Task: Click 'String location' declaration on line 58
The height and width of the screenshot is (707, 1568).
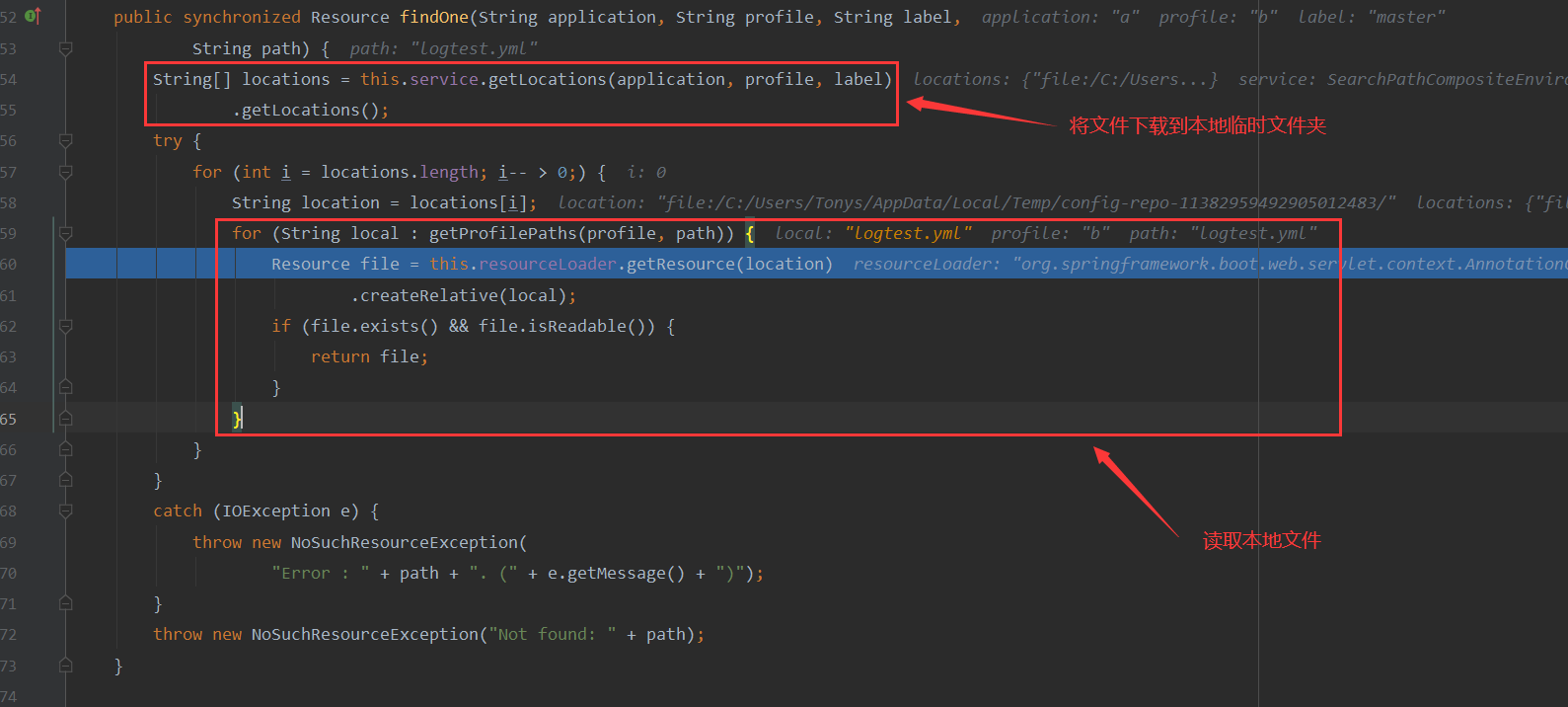Action: 306,202
